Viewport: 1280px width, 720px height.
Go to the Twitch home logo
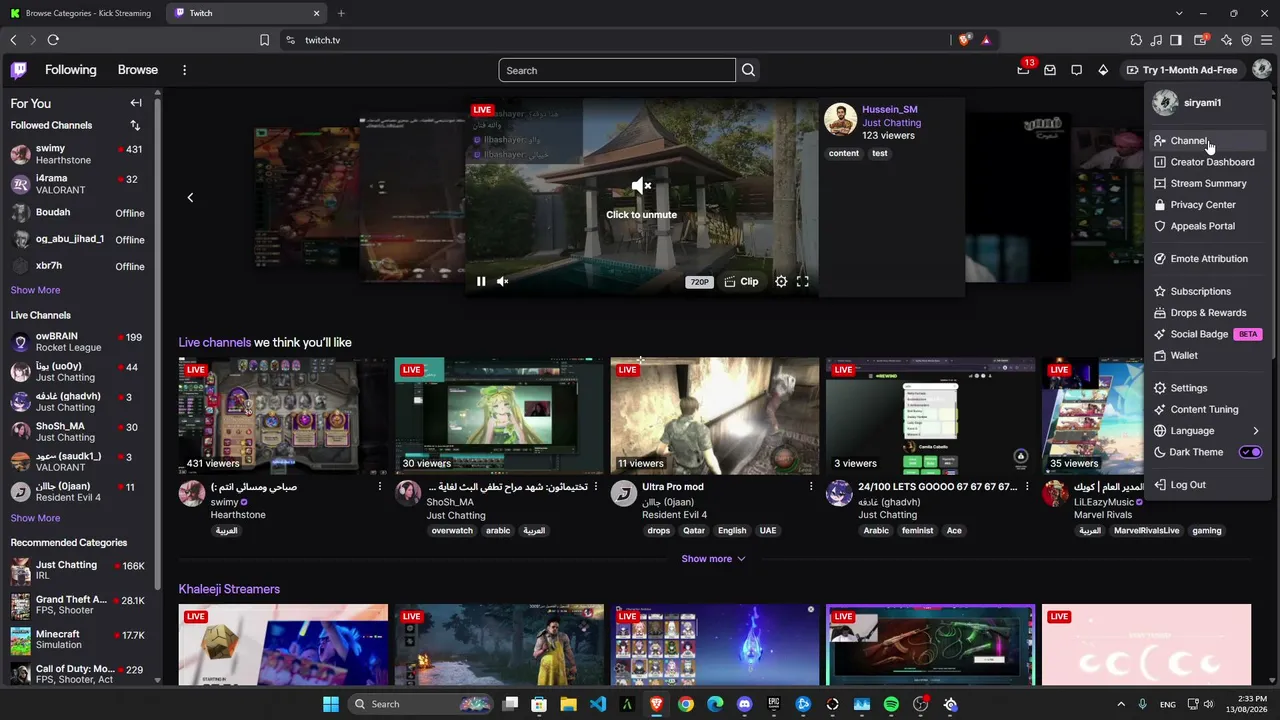coord(19,70)
